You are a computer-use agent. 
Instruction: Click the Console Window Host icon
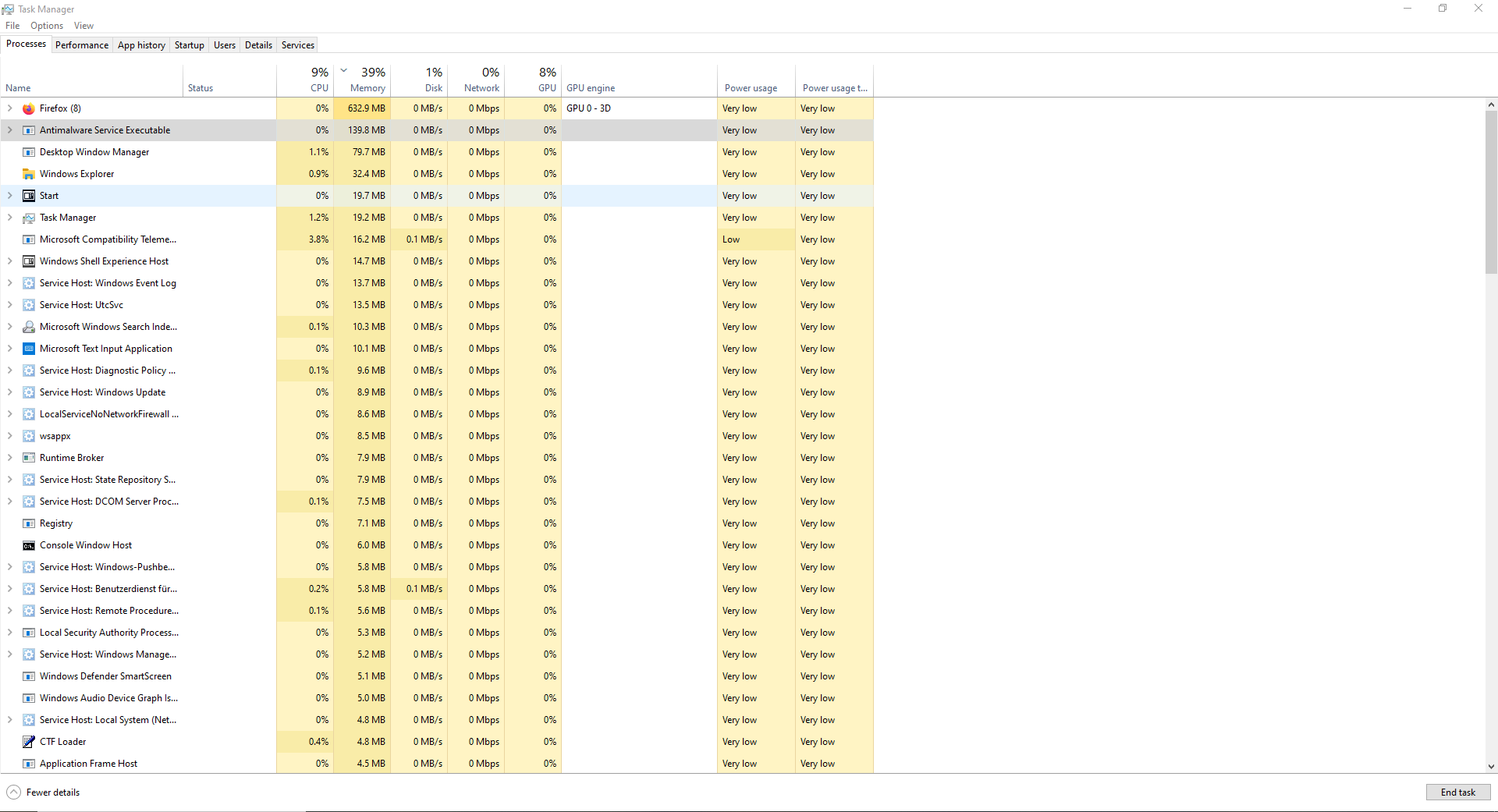(29, 545)
